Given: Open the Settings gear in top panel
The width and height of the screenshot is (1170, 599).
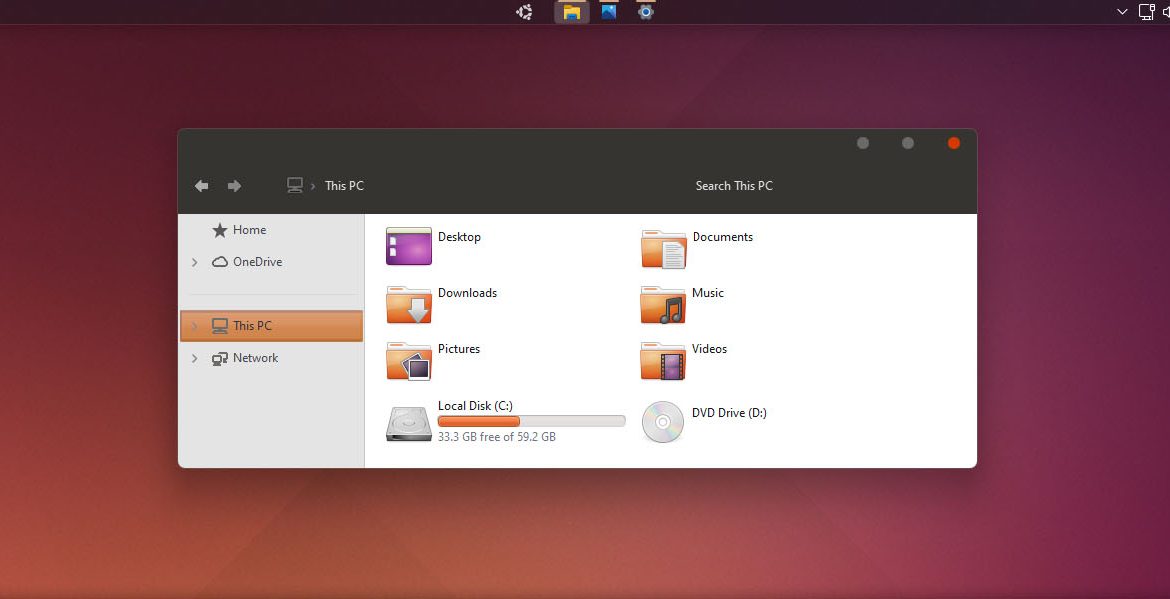Looking at the screenshot, I should click(x=646, y=12).
